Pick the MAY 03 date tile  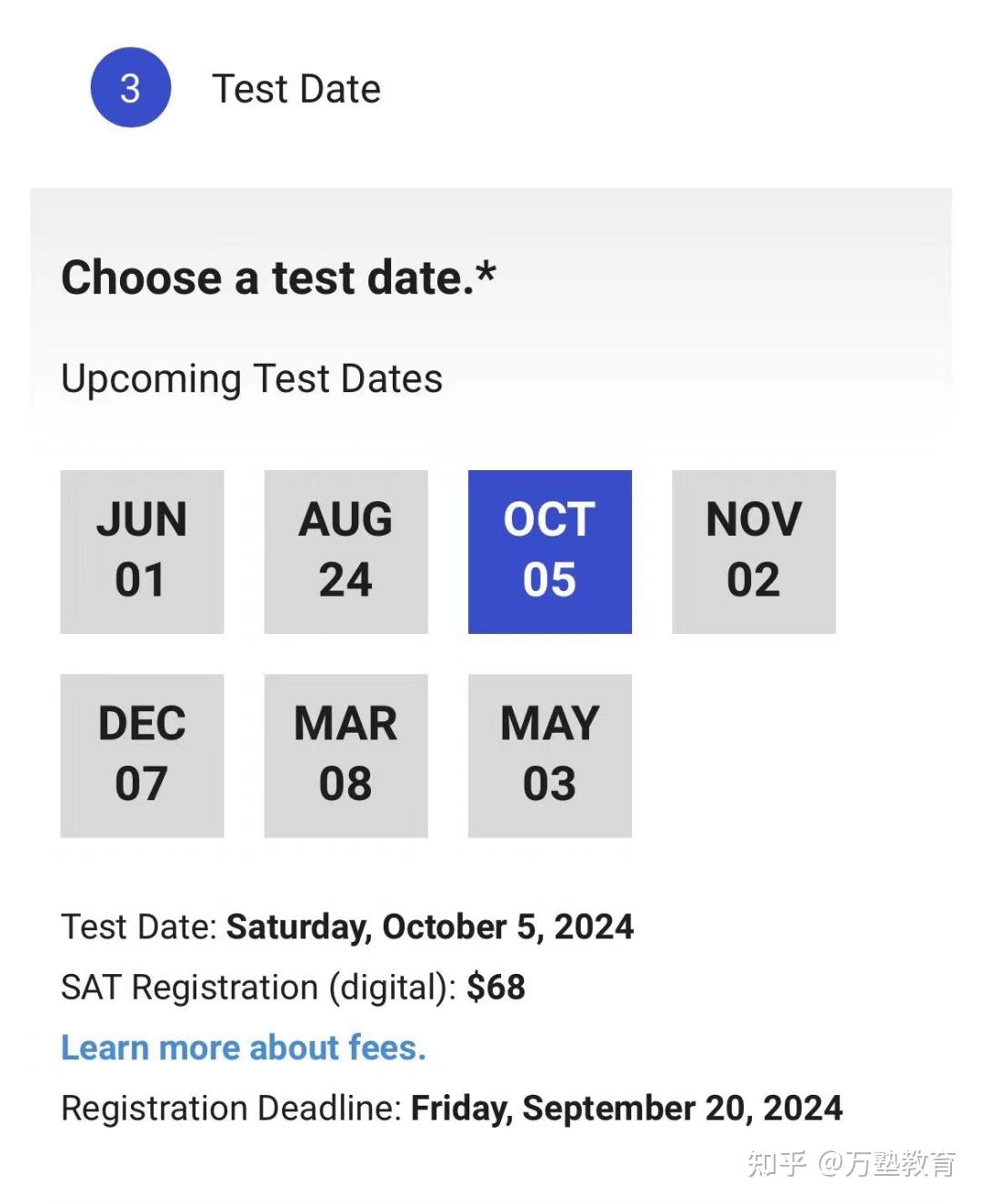(549, 755)
